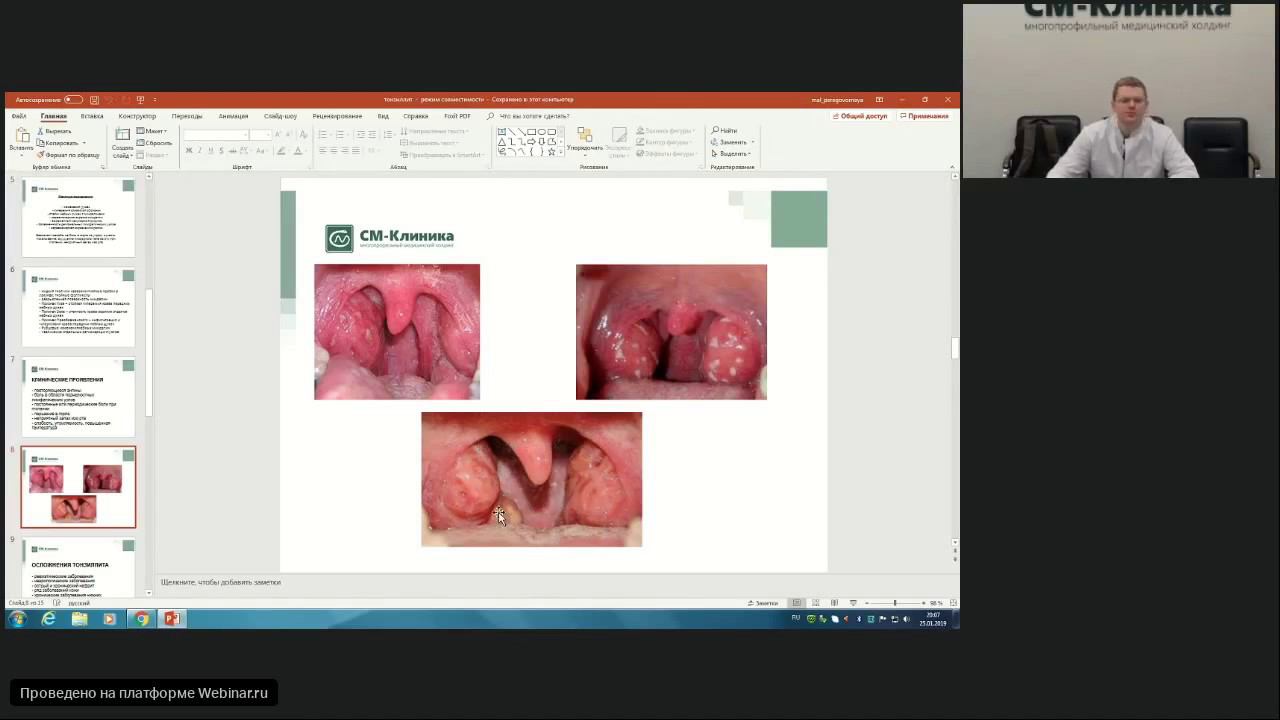Select slide 7 thumbnail in slide panel
The height and width of the screenshot is (720, 1280).
coord(78,397)
